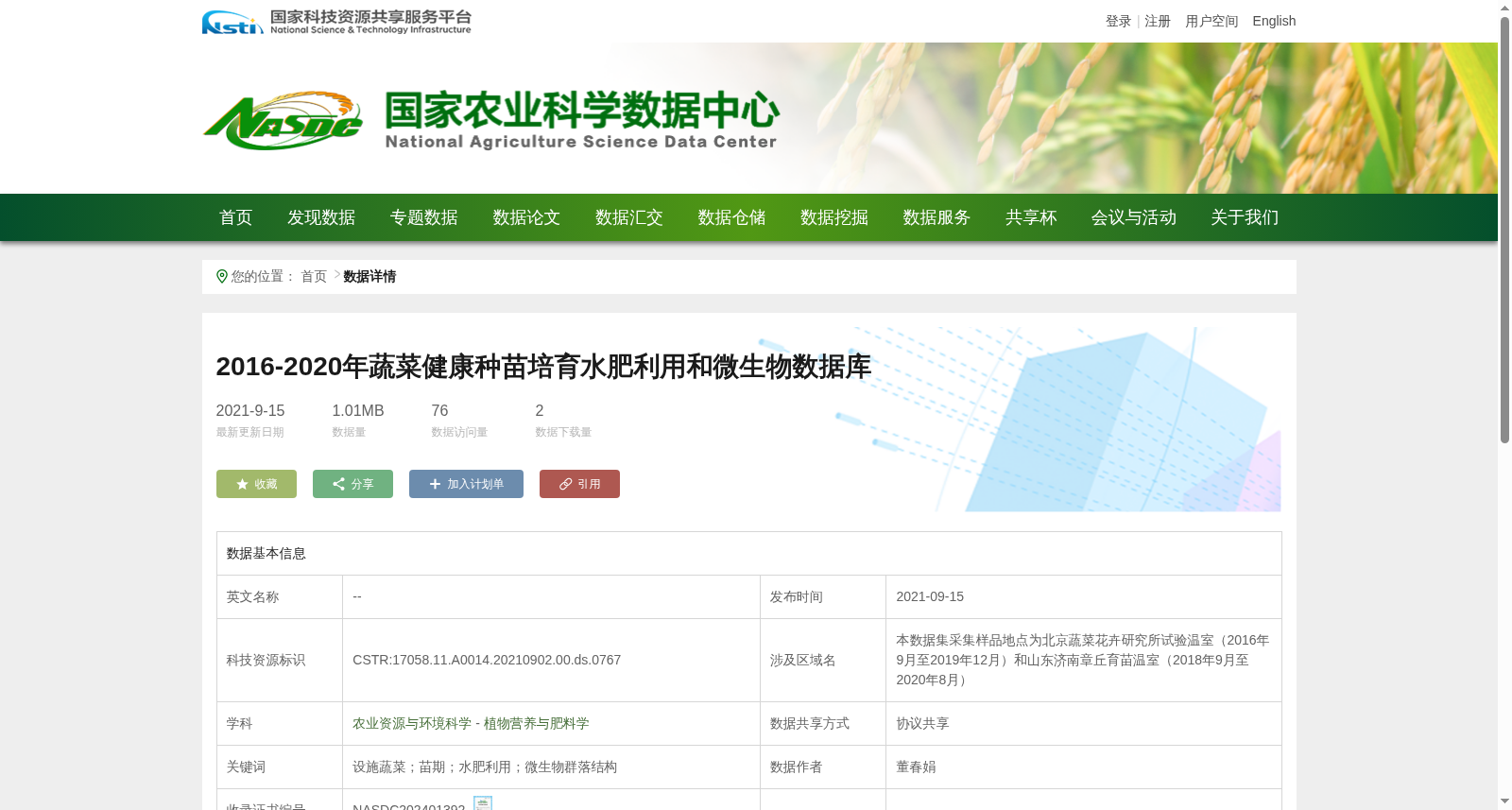Screen dimensions: 1512x810
Task: Click the 发布时间 field label
Action: pos(797,596)
